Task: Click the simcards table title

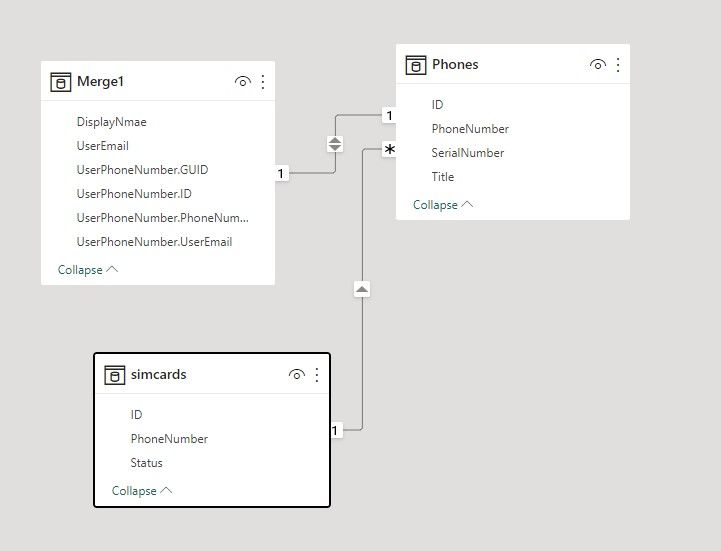Action: tap(159, 374)
